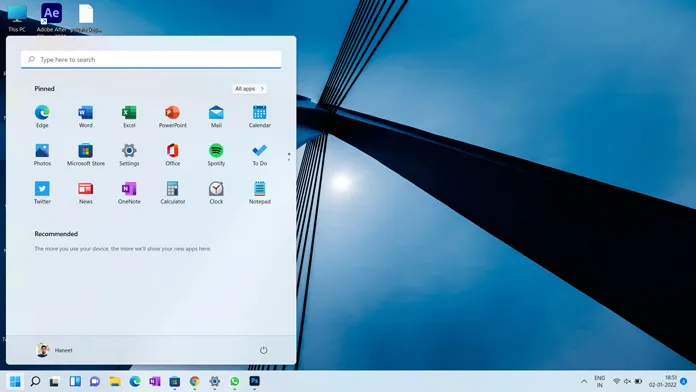
Task: Start PowerPoint from pinned apps
Action: point(173,117)
